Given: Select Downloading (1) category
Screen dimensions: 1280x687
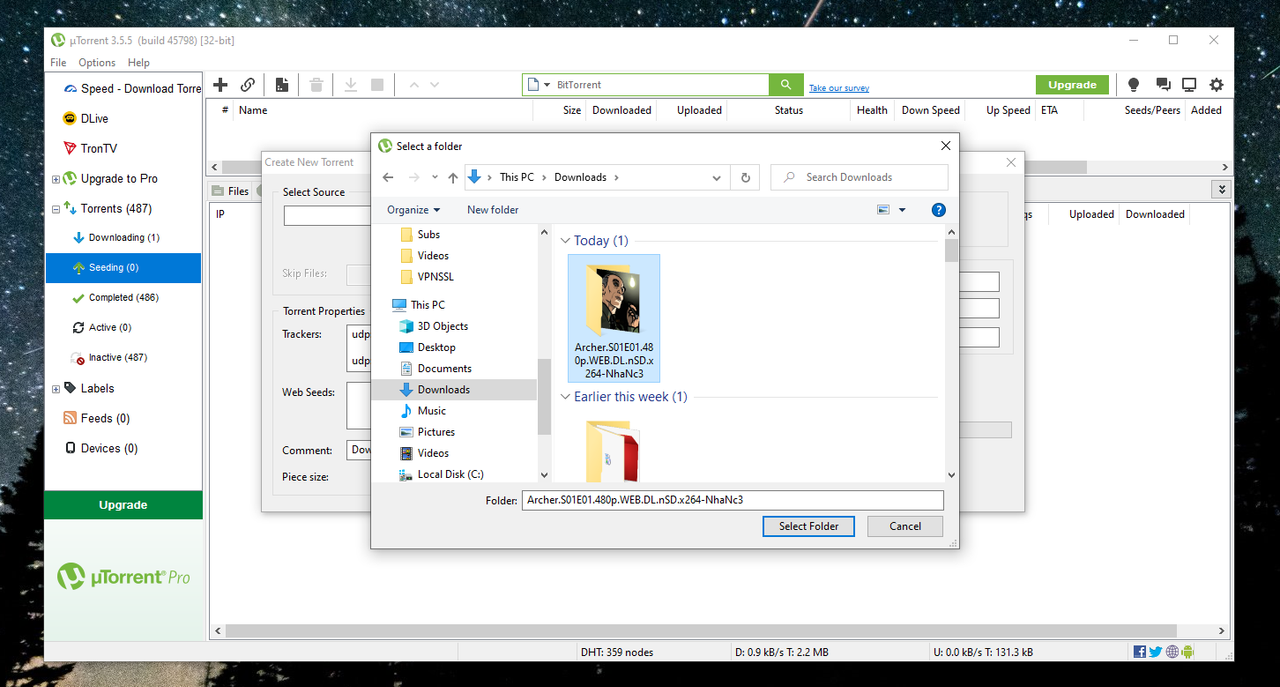Looking at the screenshot, I should click(122, 238).
